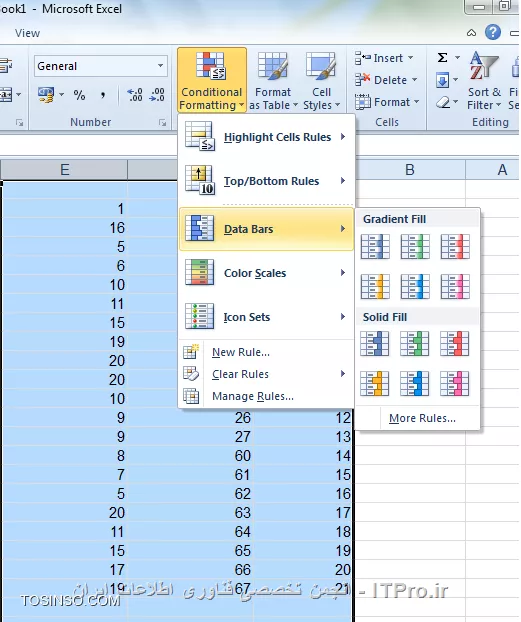Open the Conditional Formatting button

click(x=211, y=81)
